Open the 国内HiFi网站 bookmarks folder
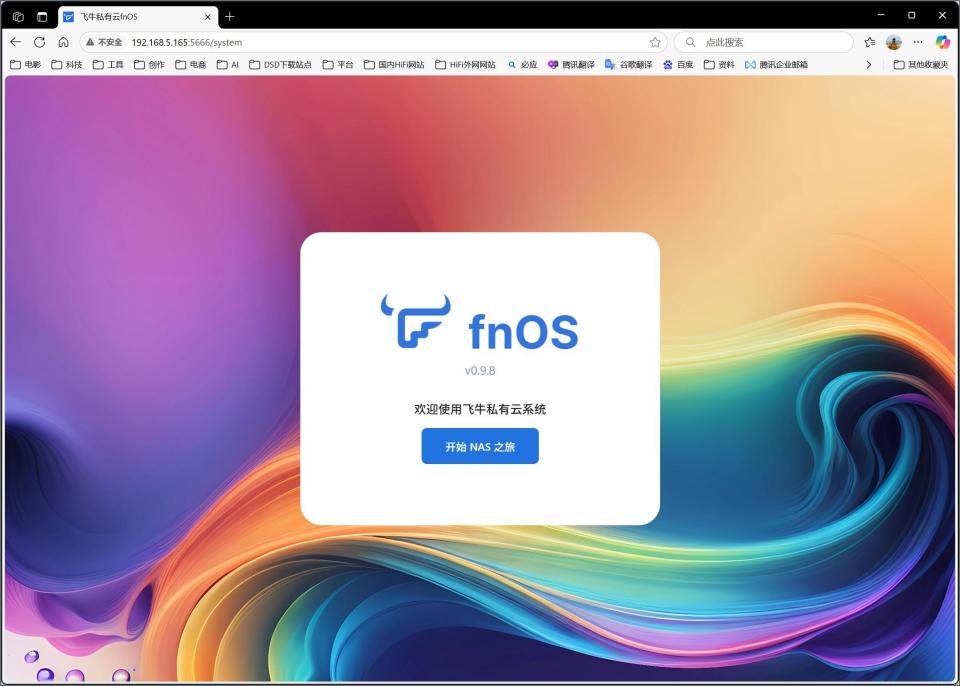This screenshot has height=686, width=960. click(x=394, y=64)
